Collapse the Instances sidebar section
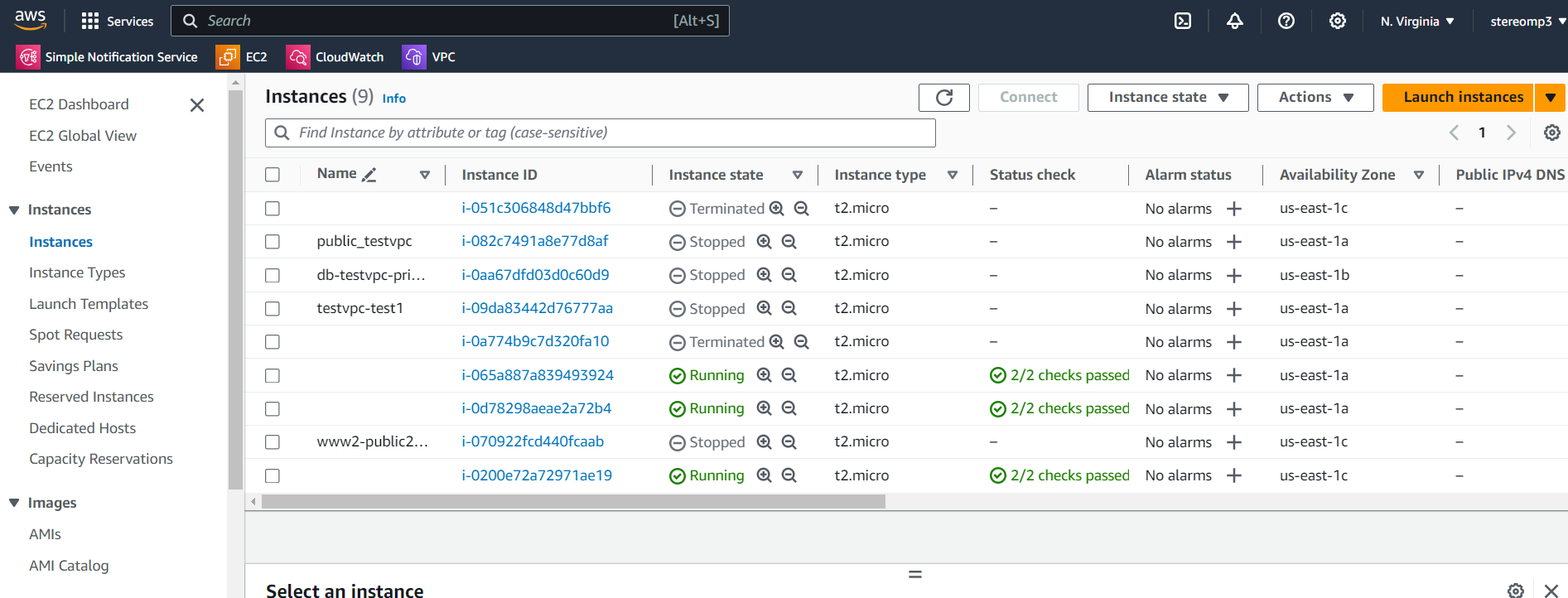 (x=14, y=210)
